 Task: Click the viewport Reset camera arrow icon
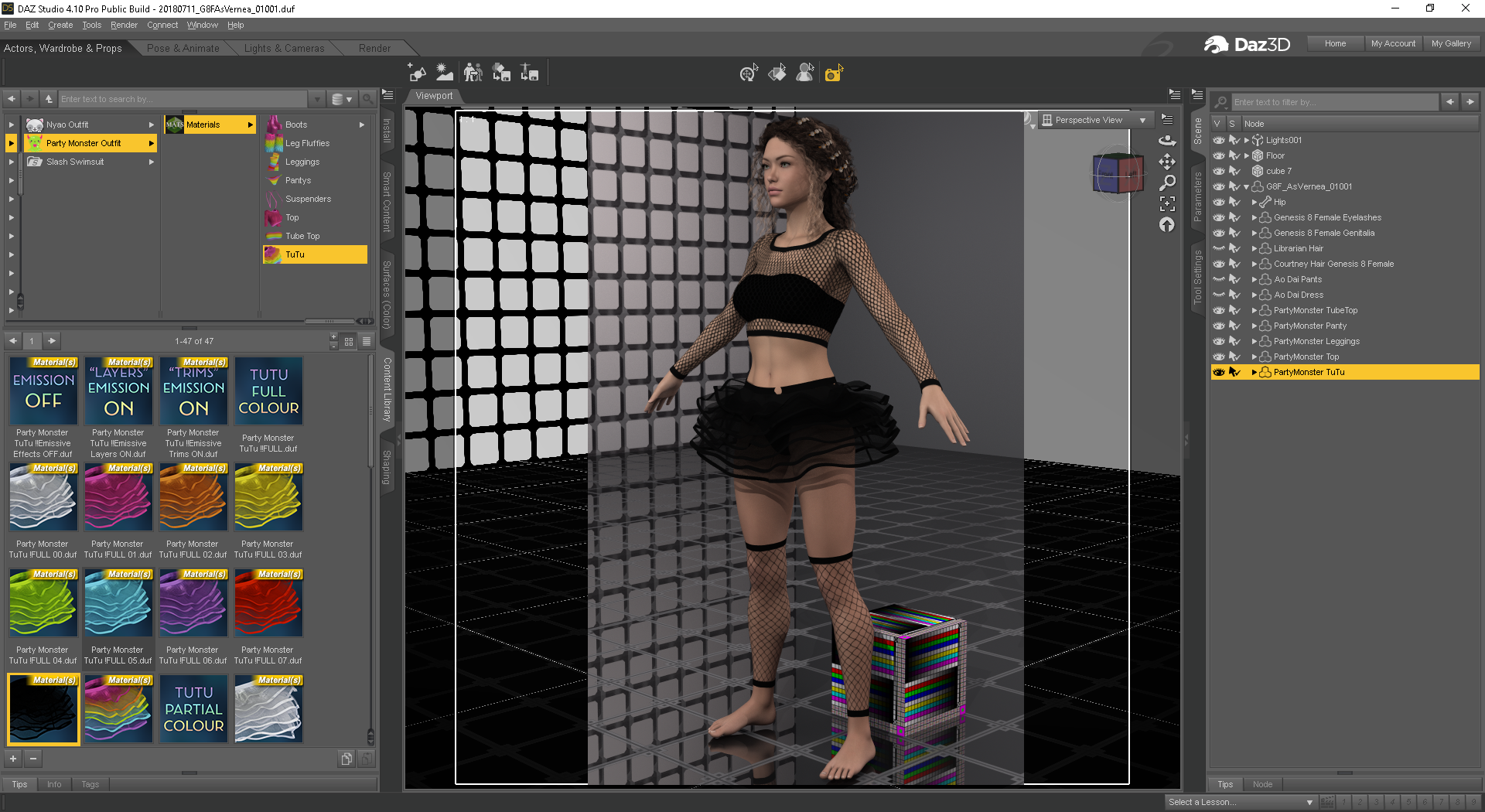click(x=1167, y=224)
